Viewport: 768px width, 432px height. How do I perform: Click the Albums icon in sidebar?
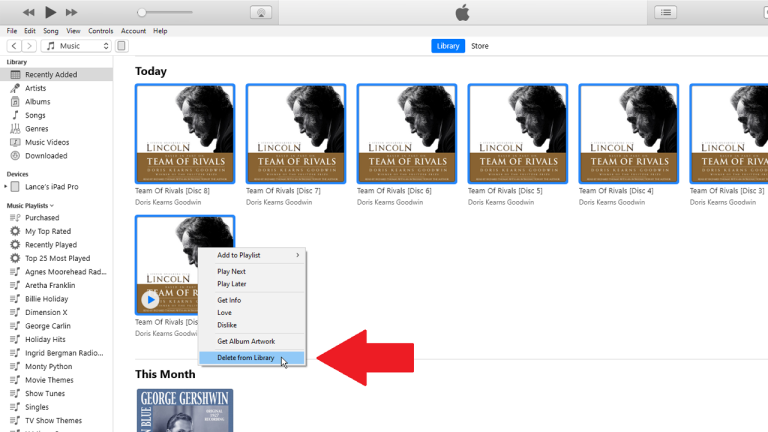15,102
